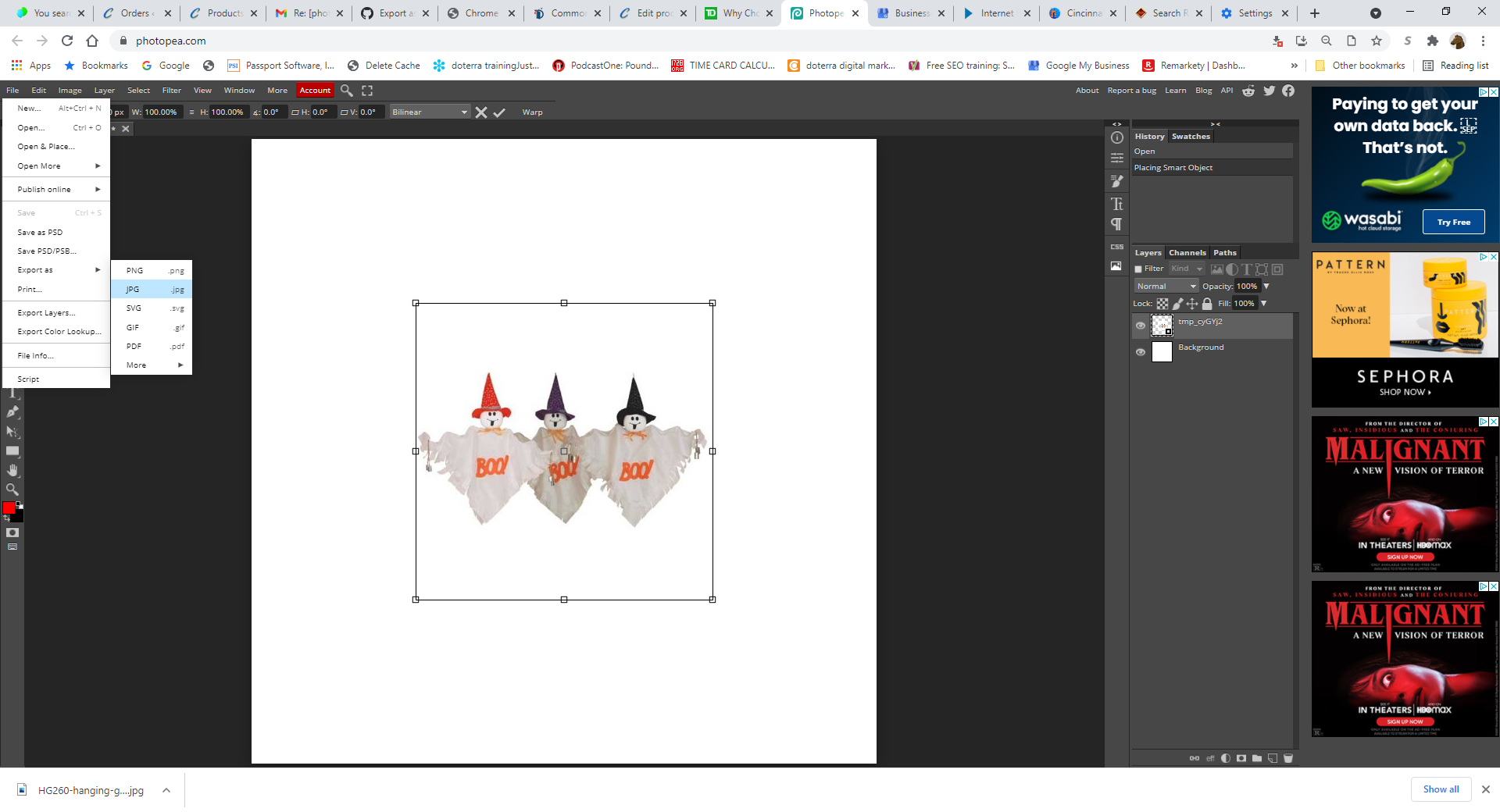Viewport: 1500px width, 812px height.
Task: Open the Brush panel icon on the right sidebar
Action: [x=1116, y=181]
